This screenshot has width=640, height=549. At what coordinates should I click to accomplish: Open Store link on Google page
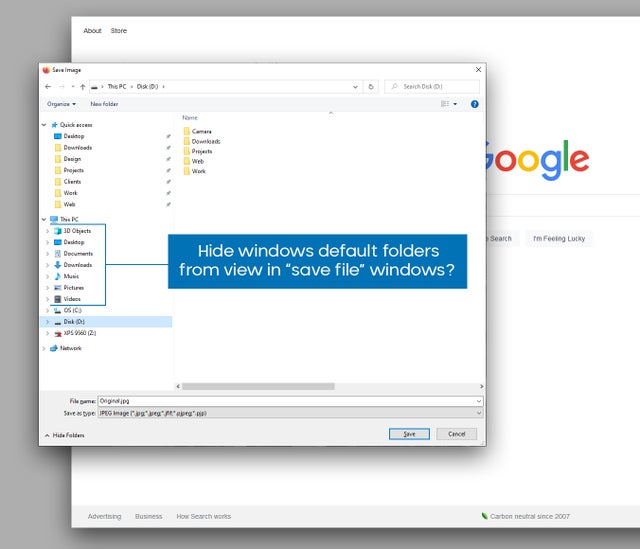tap(119, 31)
